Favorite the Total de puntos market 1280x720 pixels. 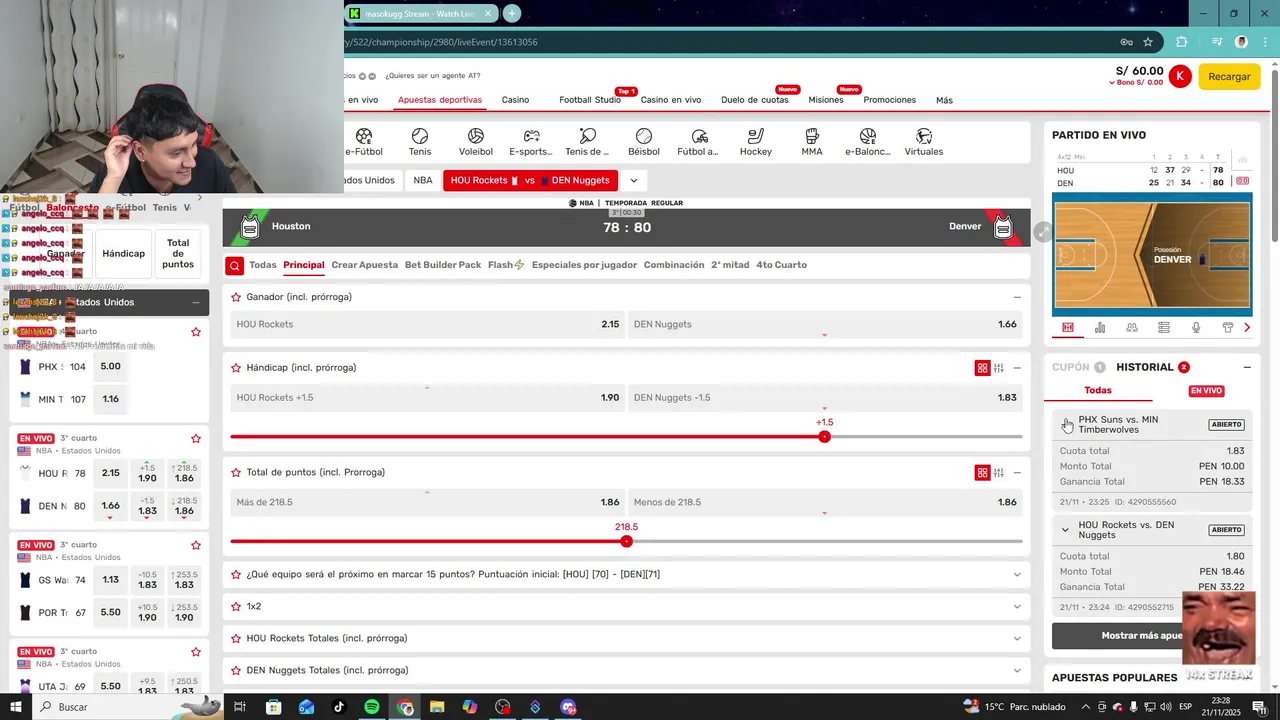pos(236,473)
